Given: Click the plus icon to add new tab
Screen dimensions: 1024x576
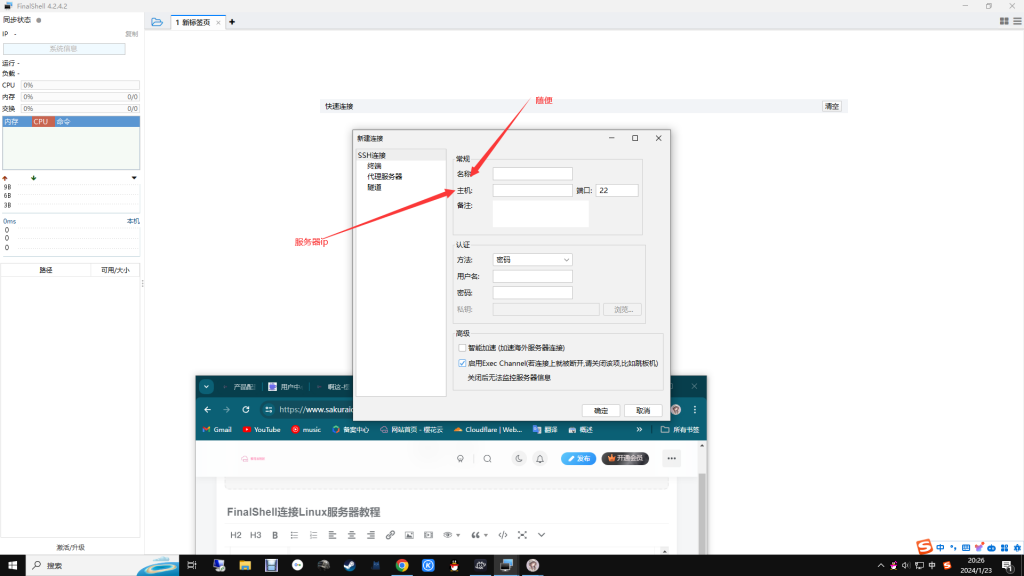Looking at the screenshot, I should 232,22.
